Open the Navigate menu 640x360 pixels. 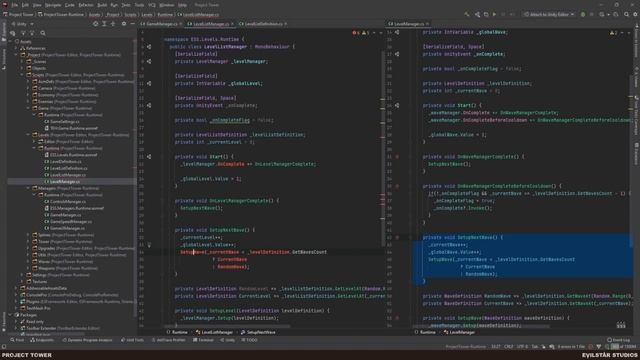[x=53, y=5]
